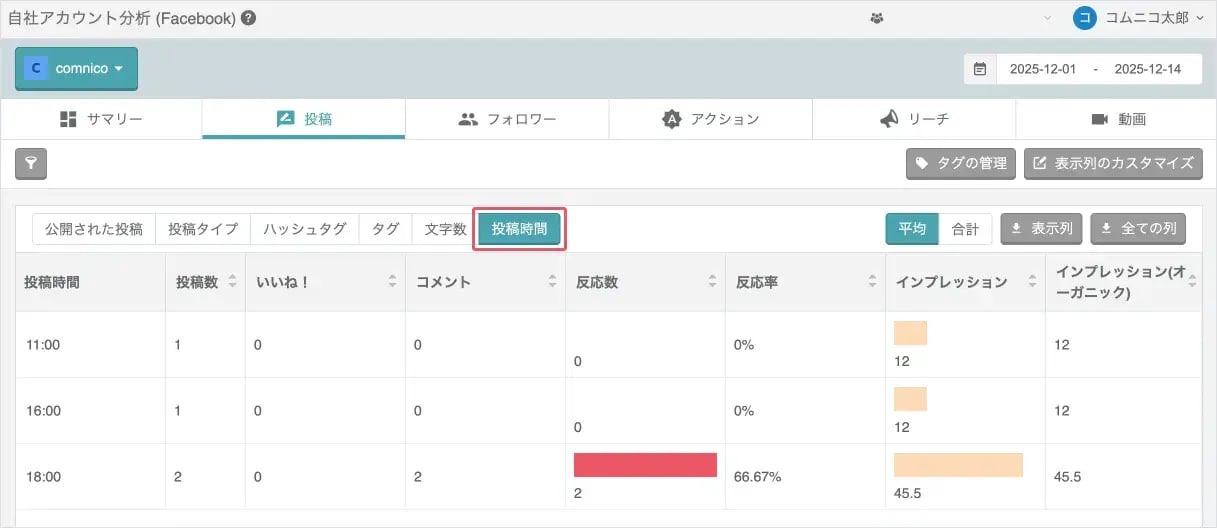Click the 表示列のカスタマイズ button
The image size is (1217, 528).
[1113, 163]
